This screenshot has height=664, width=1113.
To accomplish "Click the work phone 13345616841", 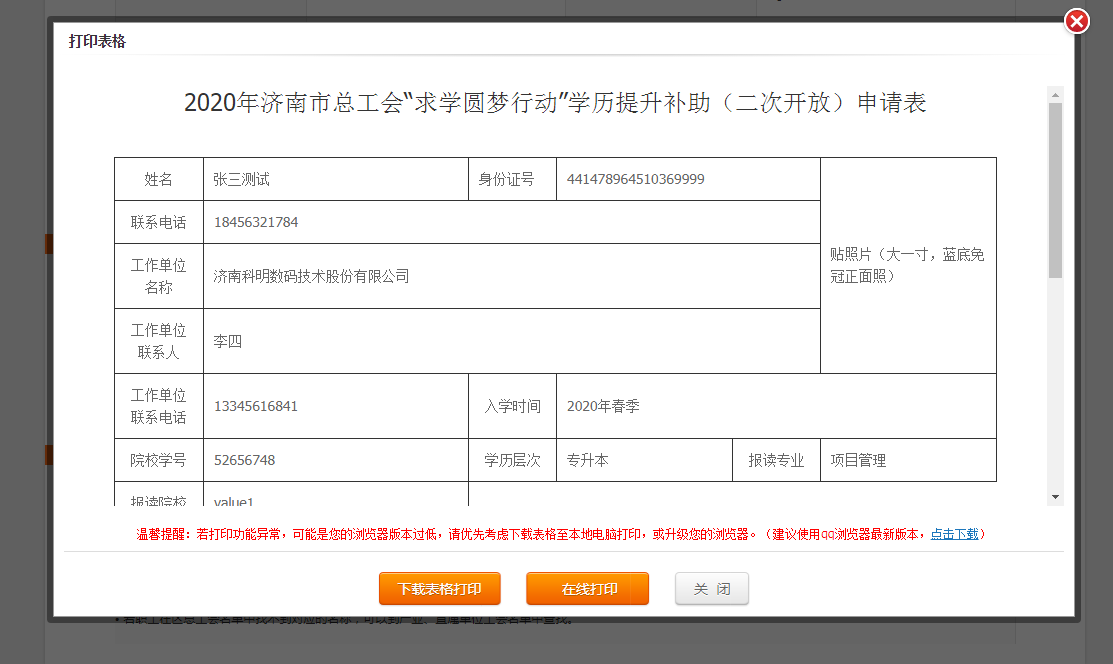I will (x=256, y=406).
